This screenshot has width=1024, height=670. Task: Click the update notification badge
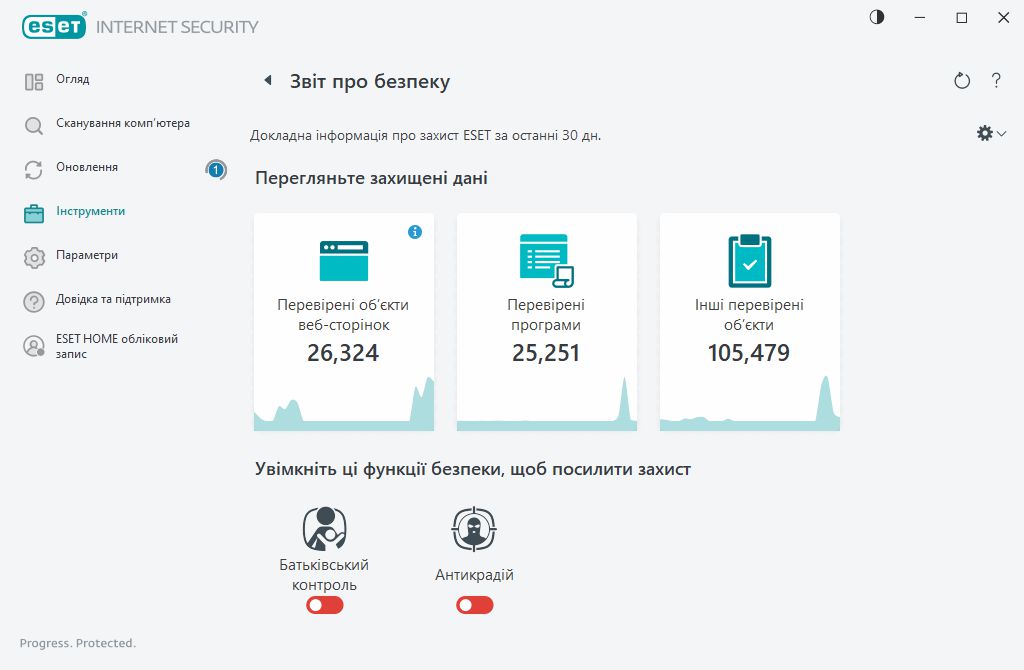(216, 170)
